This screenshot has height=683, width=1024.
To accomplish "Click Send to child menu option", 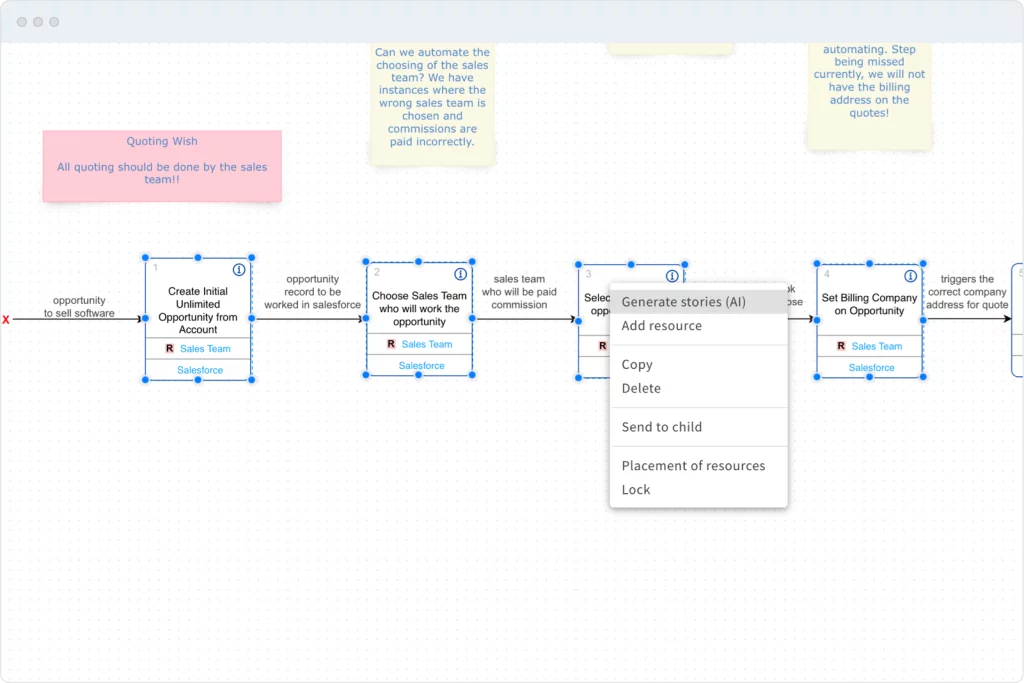I will coord(661,427).
